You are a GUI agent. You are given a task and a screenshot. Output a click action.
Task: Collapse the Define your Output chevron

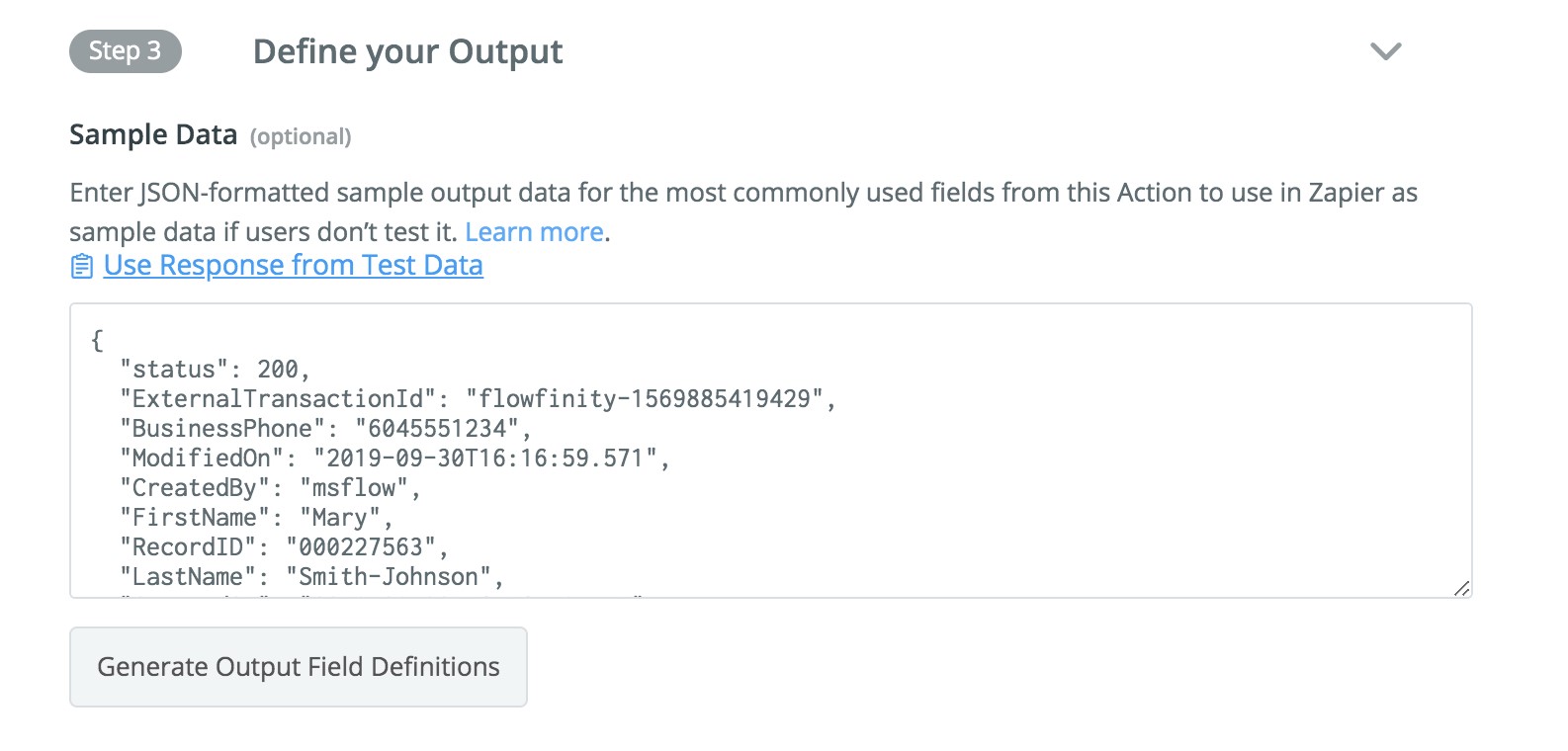point(1385,51)
